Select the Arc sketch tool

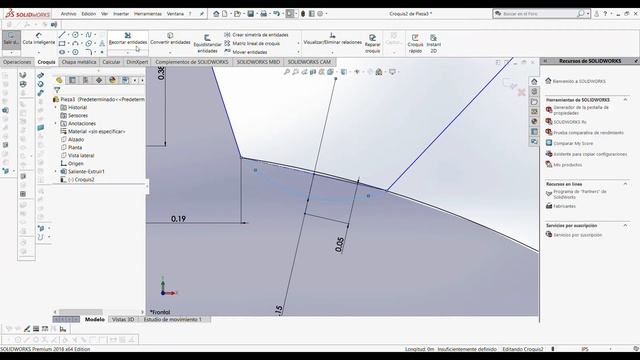pos(76,43)
